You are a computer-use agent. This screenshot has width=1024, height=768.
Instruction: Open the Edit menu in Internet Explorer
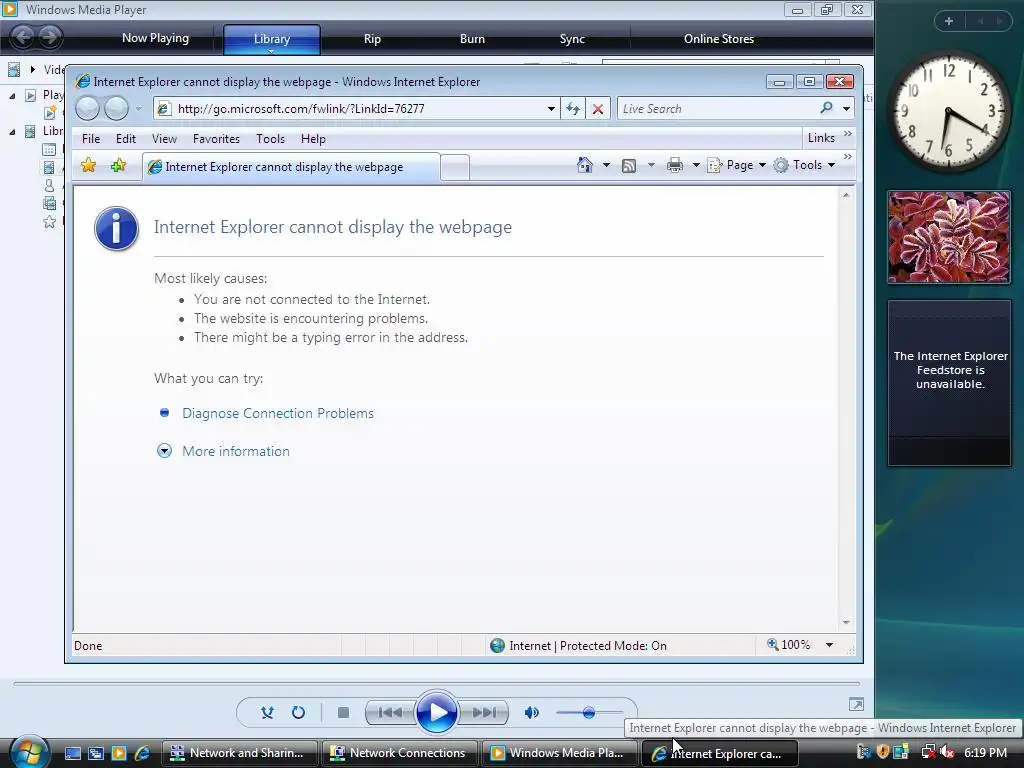coord(126,138)
